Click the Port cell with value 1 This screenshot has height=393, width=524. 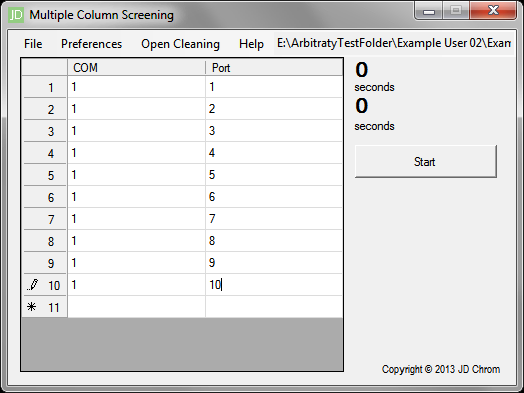274,87
